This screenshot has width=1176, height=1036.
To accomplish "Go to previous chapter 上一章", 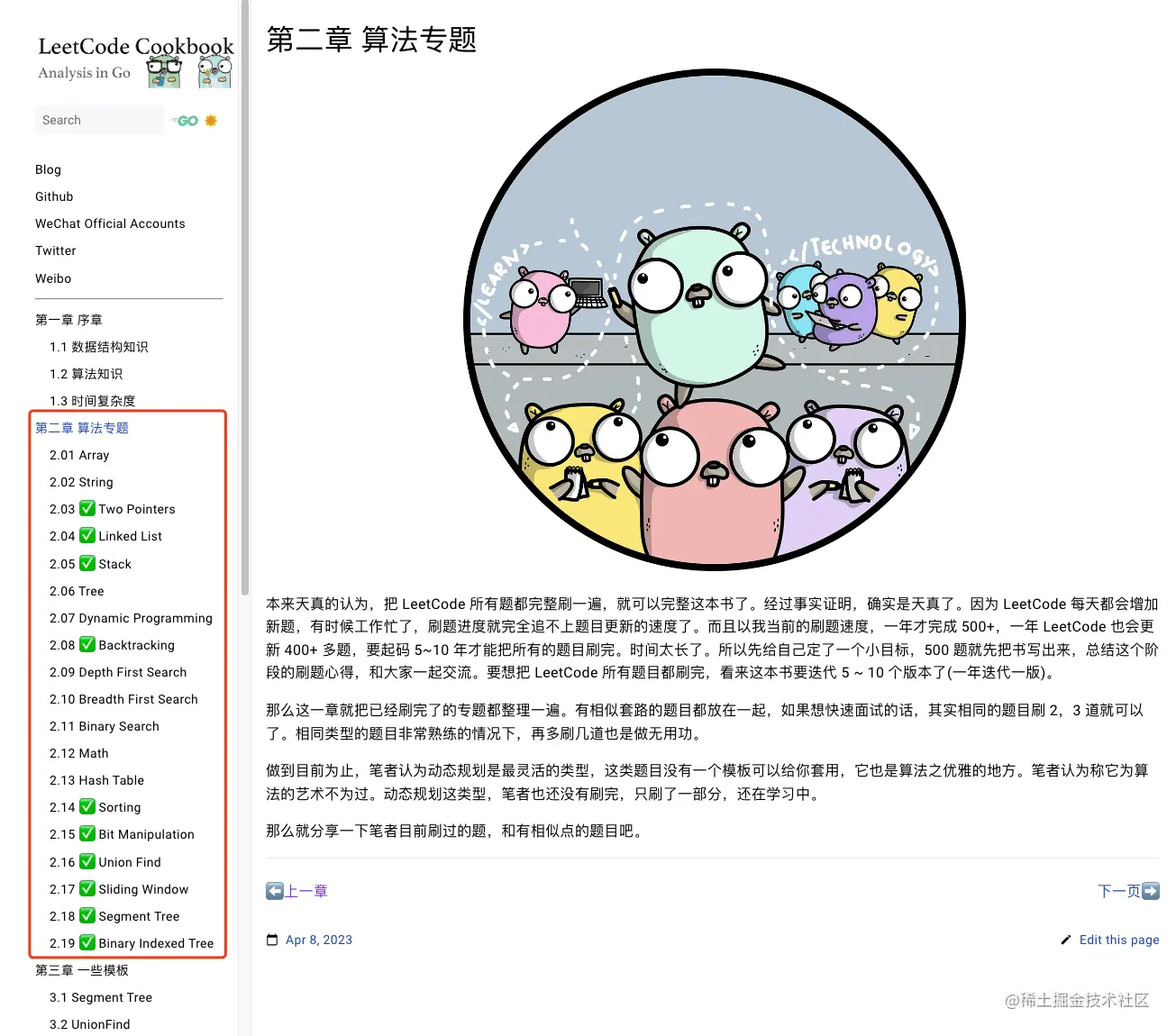I will point(306,891).
